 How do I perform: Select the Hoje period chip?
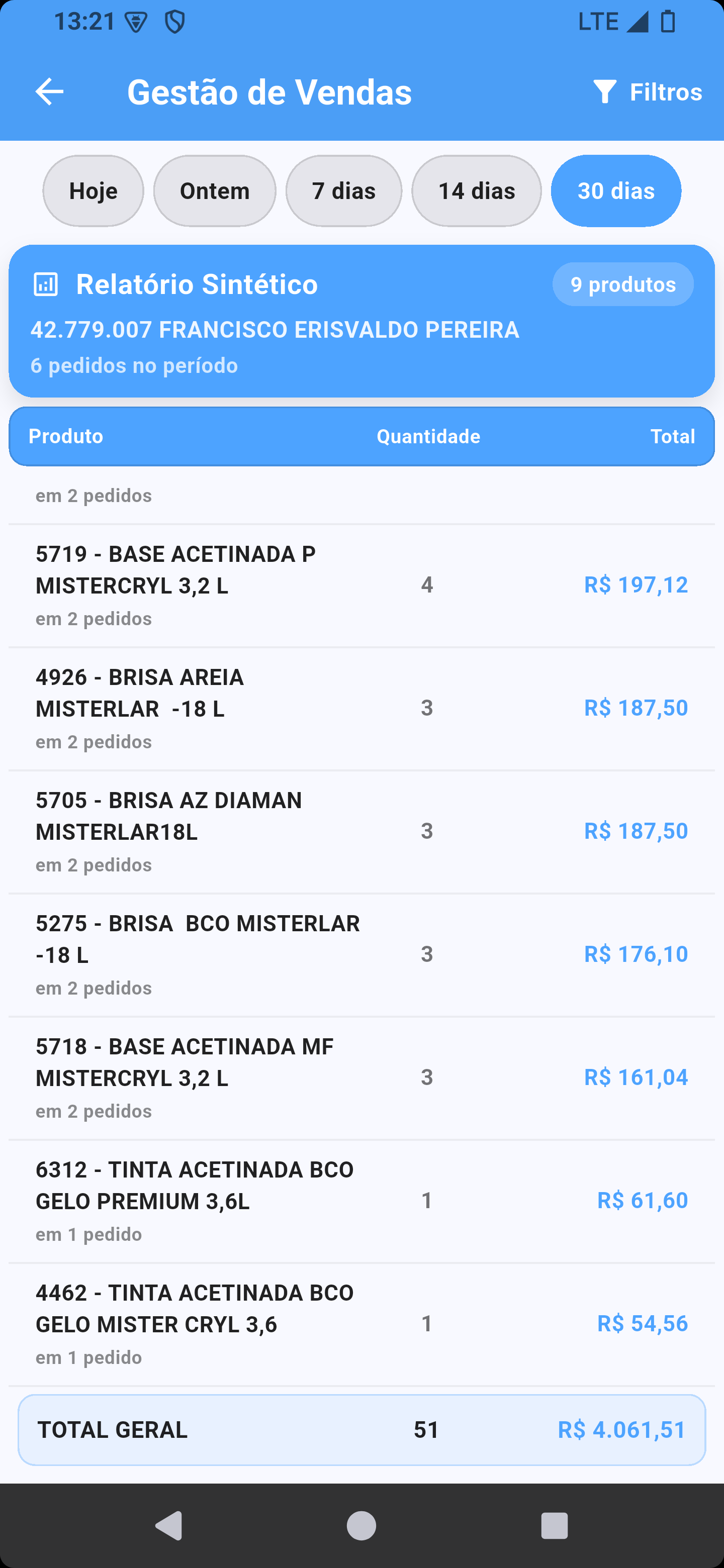tap(93, 190)
